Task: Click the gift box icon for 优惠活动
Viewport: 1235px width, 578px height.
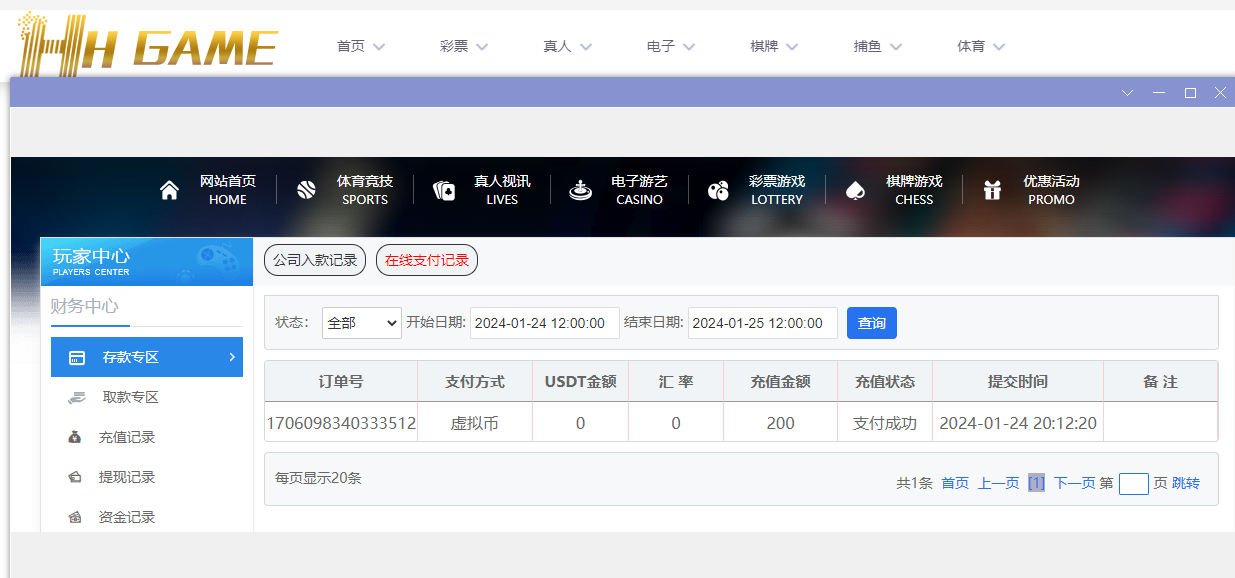Action: point(992,190)
